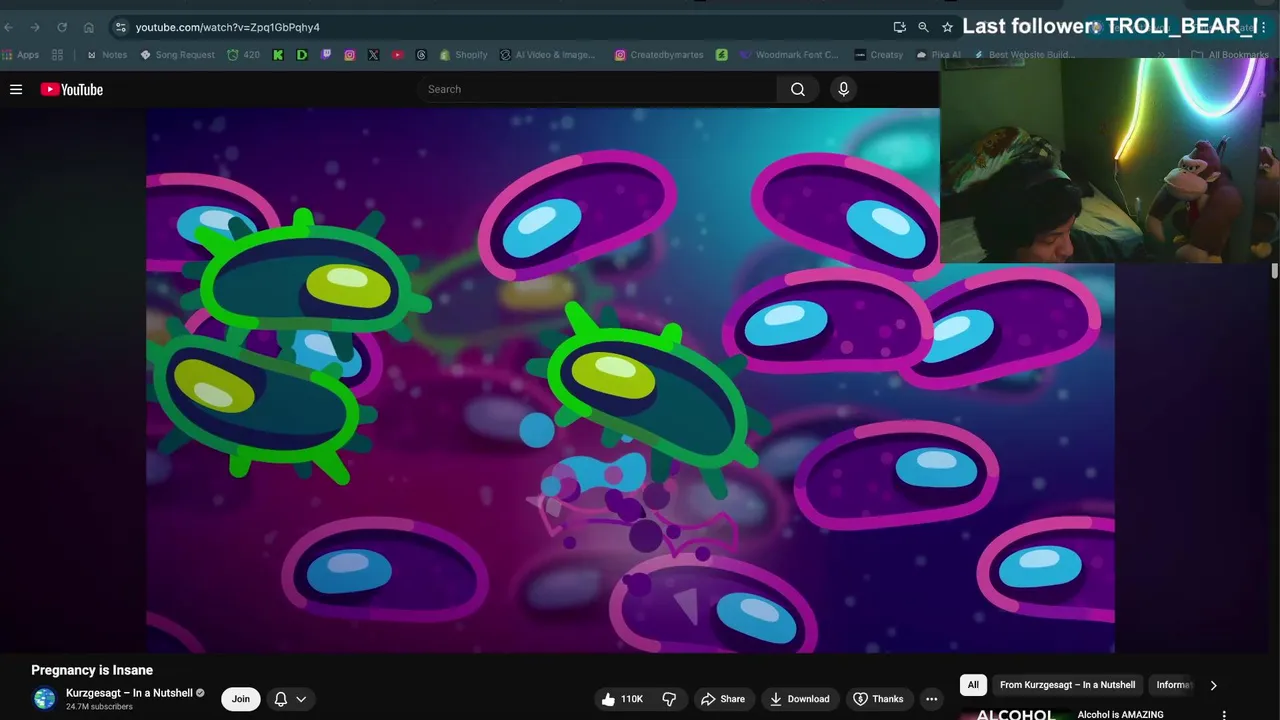Open the AI Video & Image bookmark
This screenshot has width=1280, height=720.
coord(548,55)
